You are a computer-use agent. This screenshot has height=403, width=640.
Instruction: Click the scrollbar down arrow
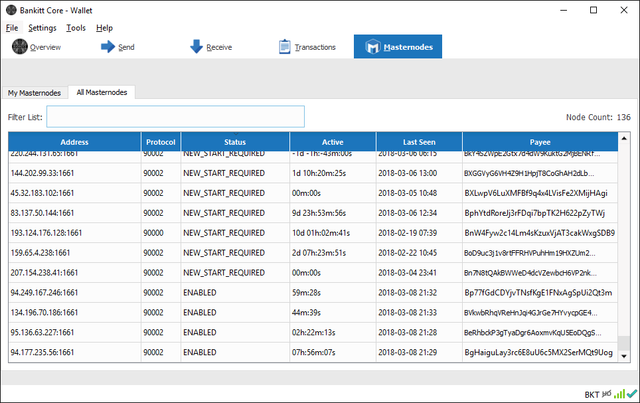click(624, 356)
